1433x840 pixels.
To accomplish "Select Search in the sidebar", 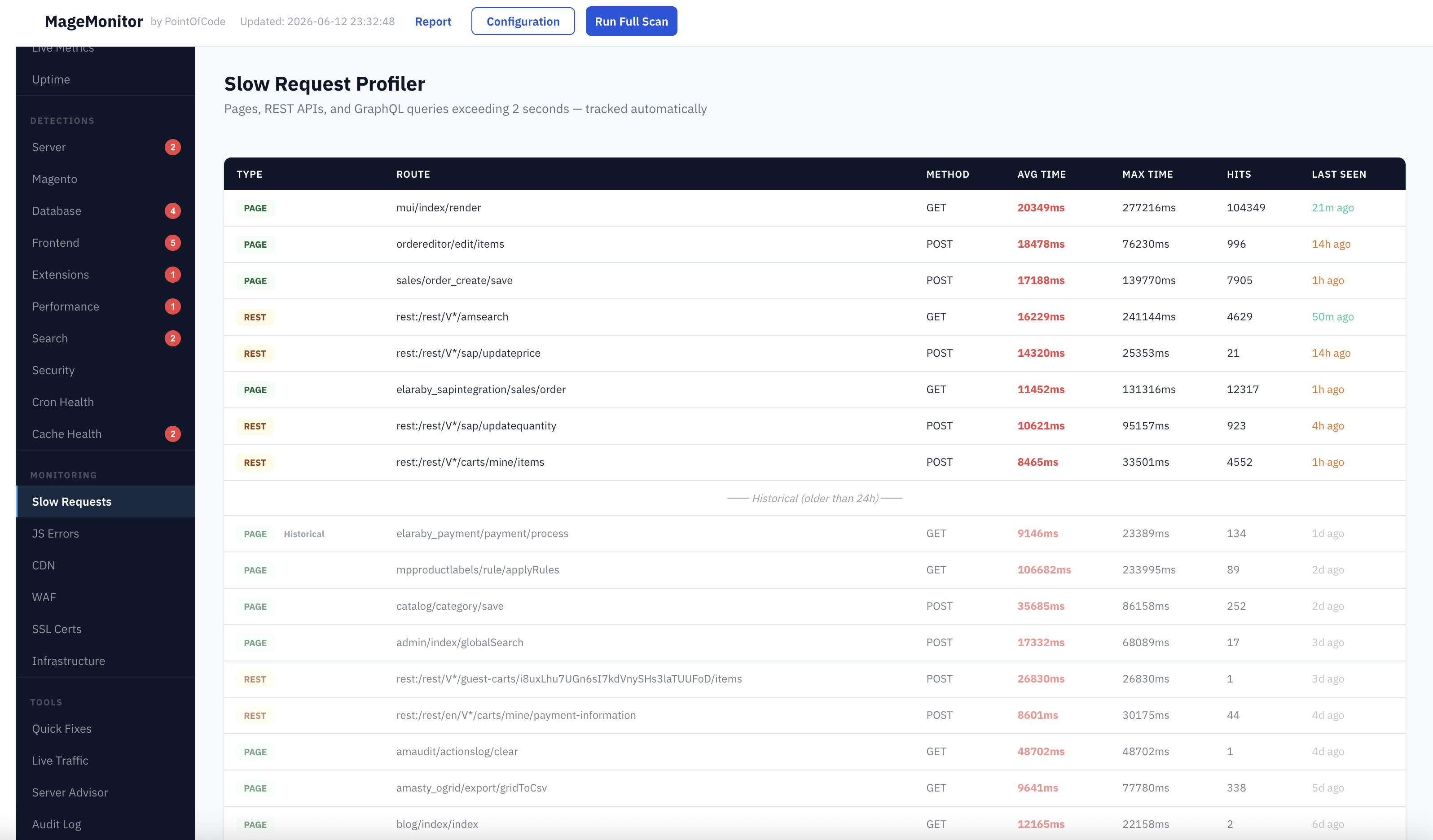I will coord(106,338).
